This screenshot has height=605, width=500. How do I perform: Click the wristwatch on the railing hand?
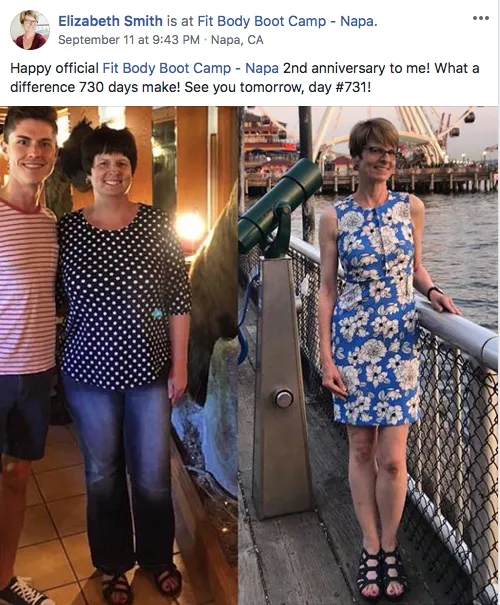pos(434,292)
